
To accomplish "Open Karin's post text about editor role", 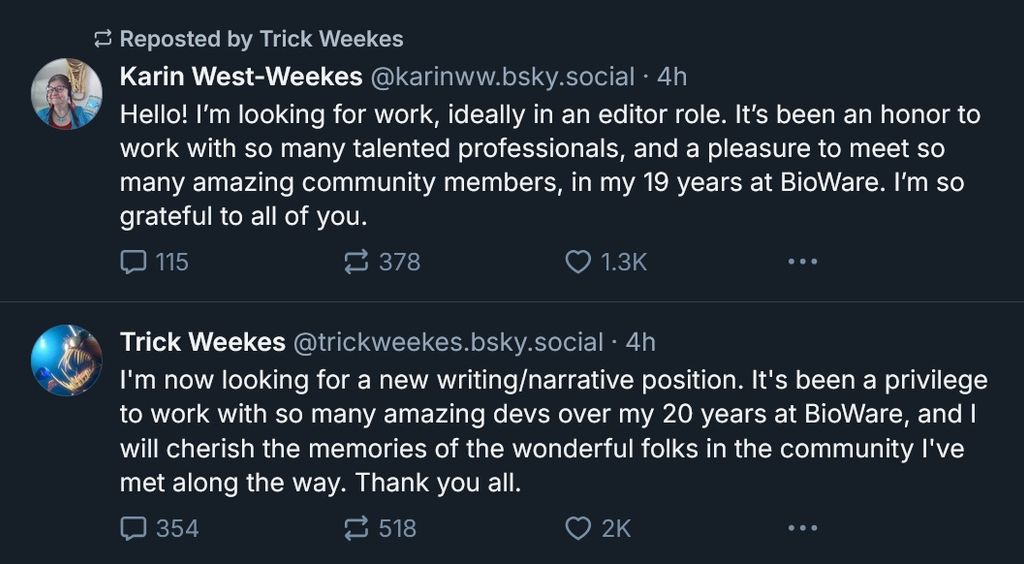I will [x=549, y=165].
